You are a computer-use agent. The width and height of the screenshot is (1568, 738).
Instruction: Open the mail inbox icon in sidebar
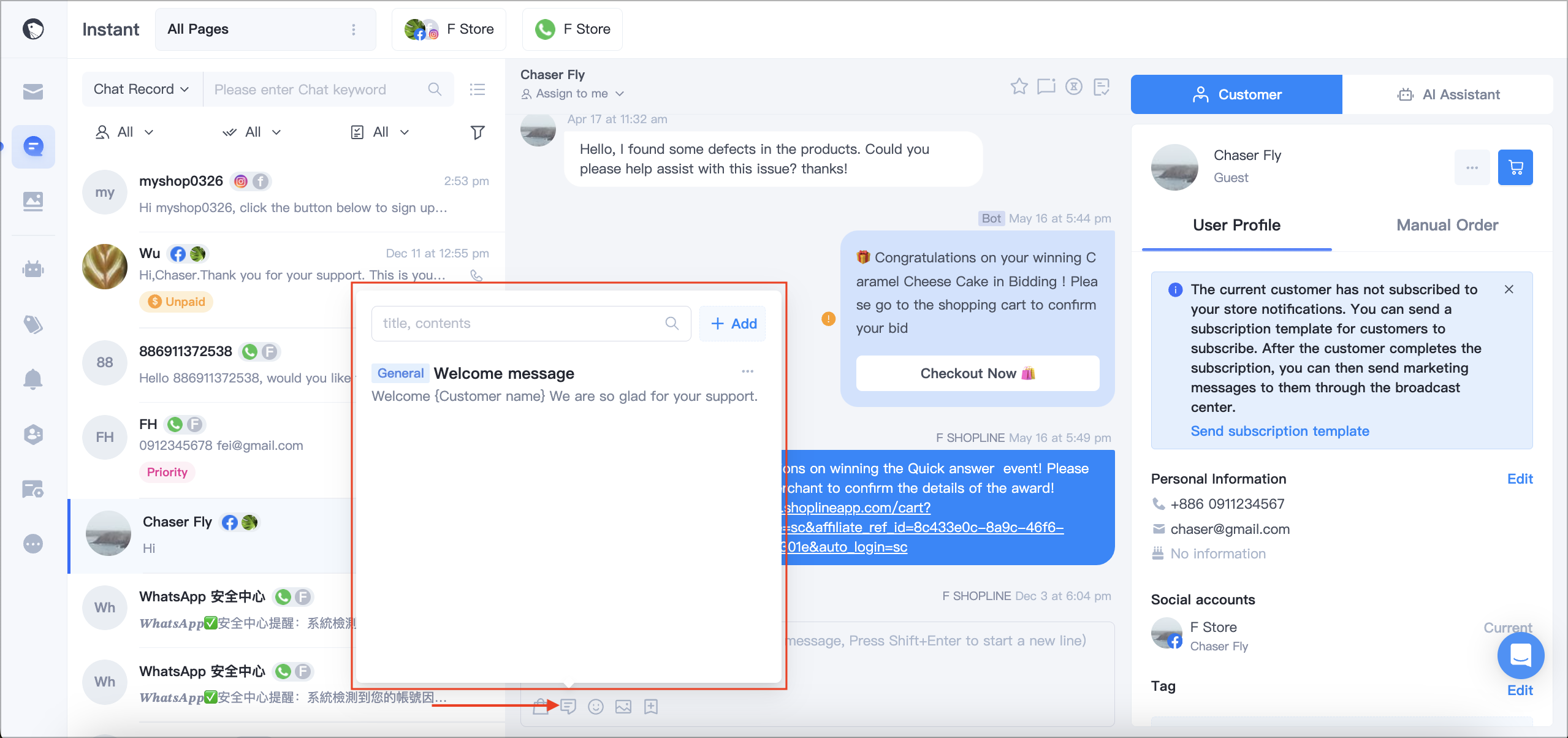click(x=33, y=91)
